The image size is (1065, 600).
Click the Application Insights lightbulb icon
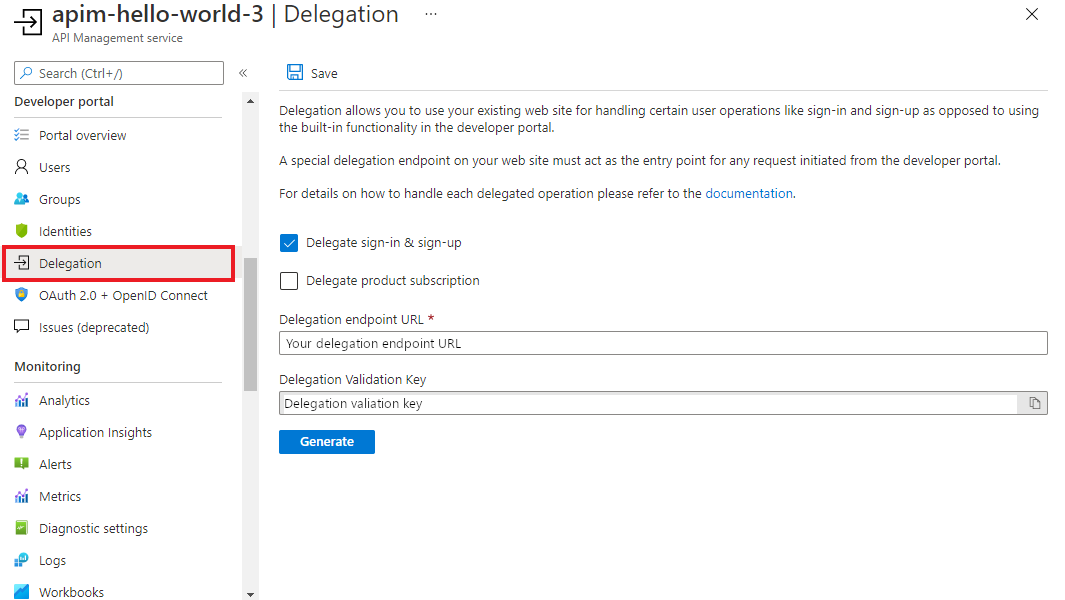pyautogui.click(x=22, y=432)
